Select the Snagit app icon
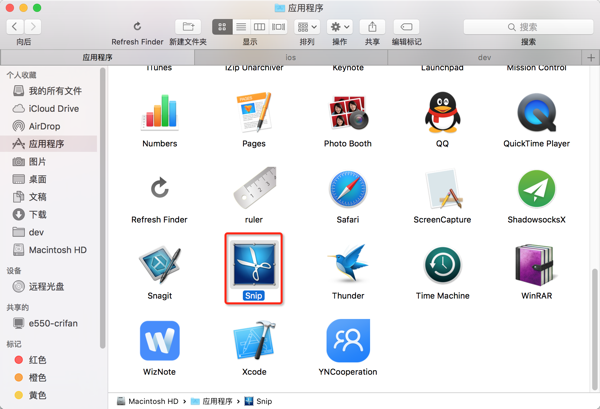The image size is (600, 409). click(x=160, y=264)
